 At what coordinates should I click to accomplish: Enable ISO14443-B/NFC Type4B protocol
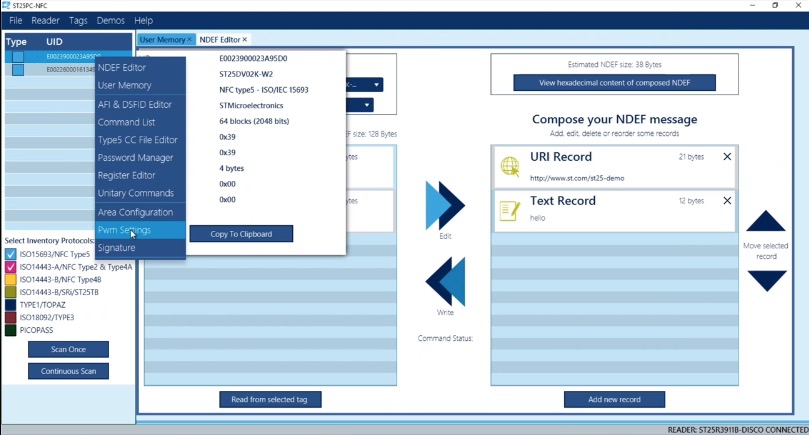[11, 280]
